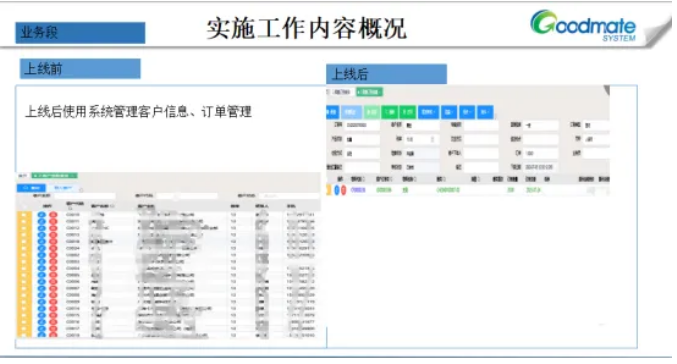
Task: Open the widest blue dropdown button in order toolbar
Action: click(x=428, y=112)
